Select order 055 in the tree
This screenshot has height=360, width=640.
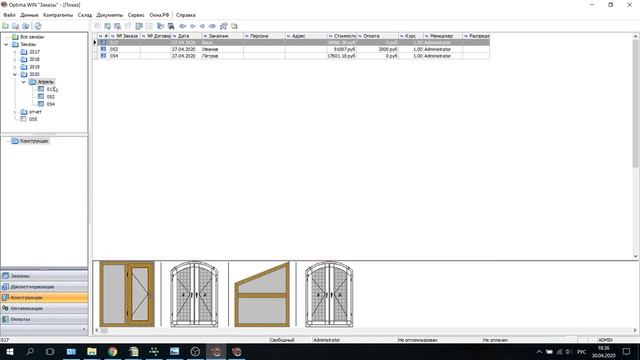[33, 119]
